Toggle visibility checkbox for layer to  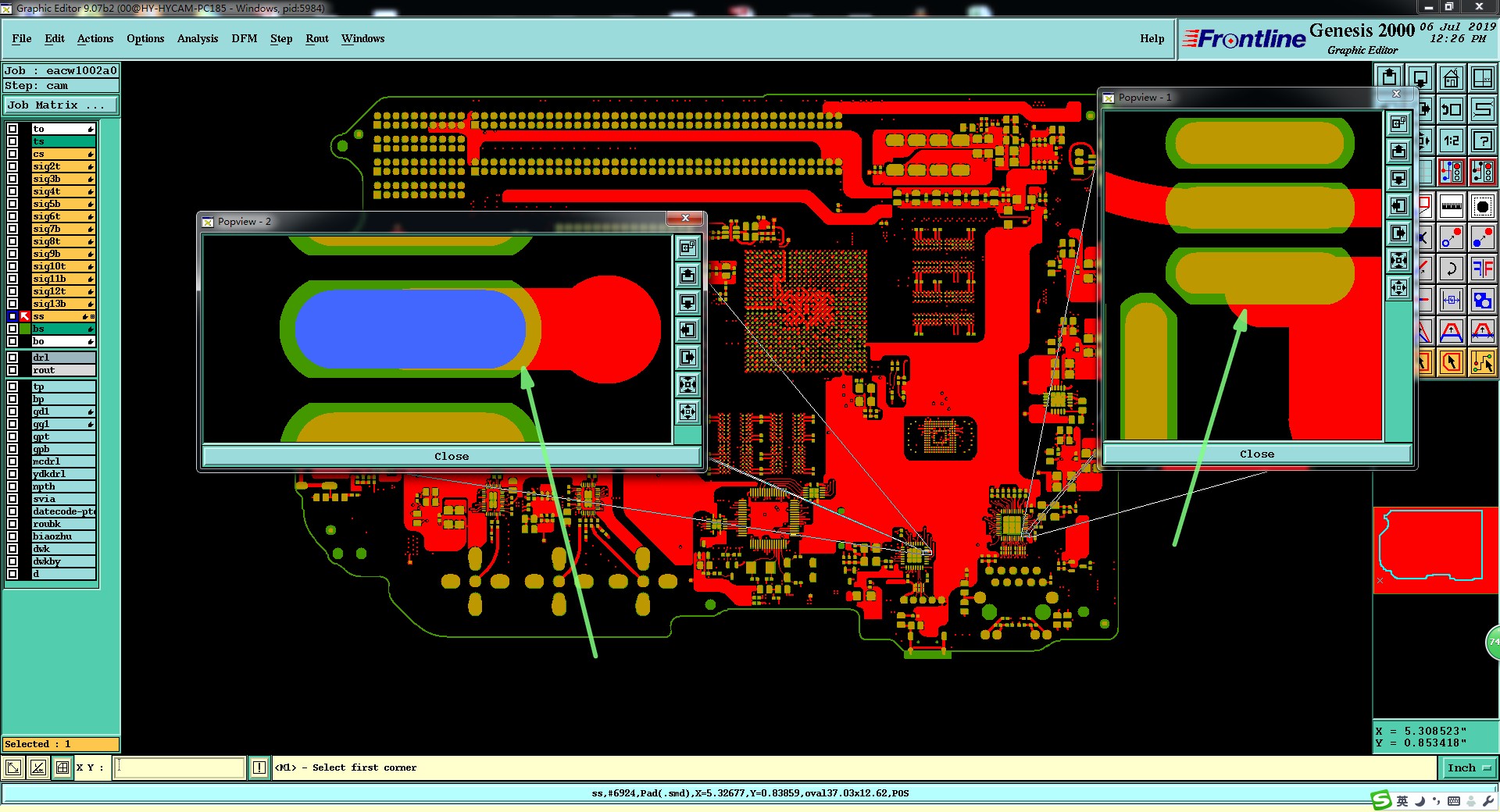12,129
